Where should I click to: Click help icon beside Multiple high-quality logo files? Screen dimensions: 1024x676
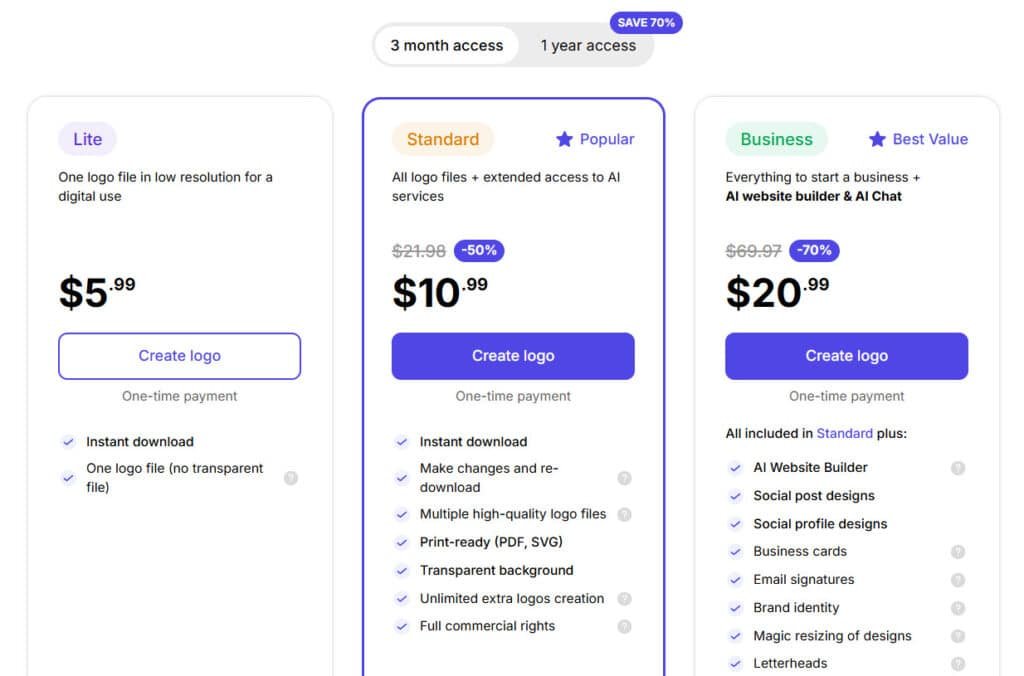[x=624, y=515]
